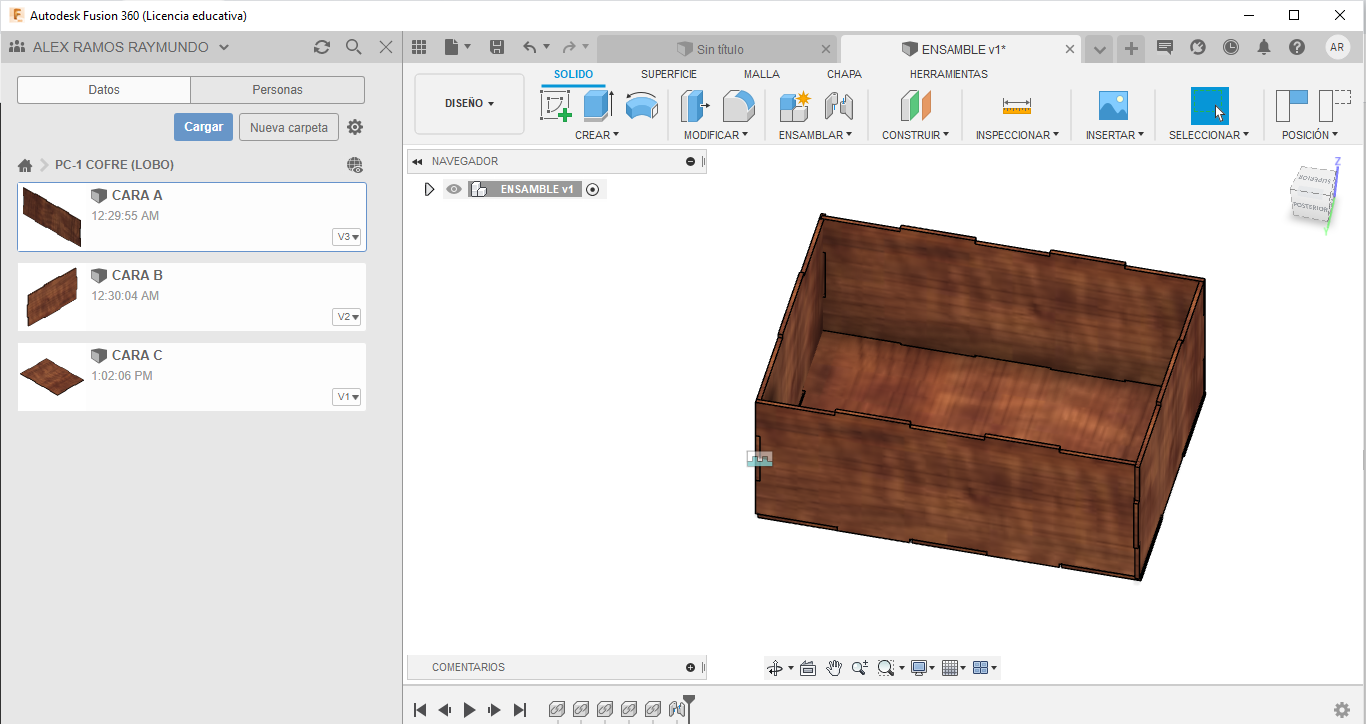Open the CARA C thumbnail
Screen dimensions: 1366x724
point(52,376)
